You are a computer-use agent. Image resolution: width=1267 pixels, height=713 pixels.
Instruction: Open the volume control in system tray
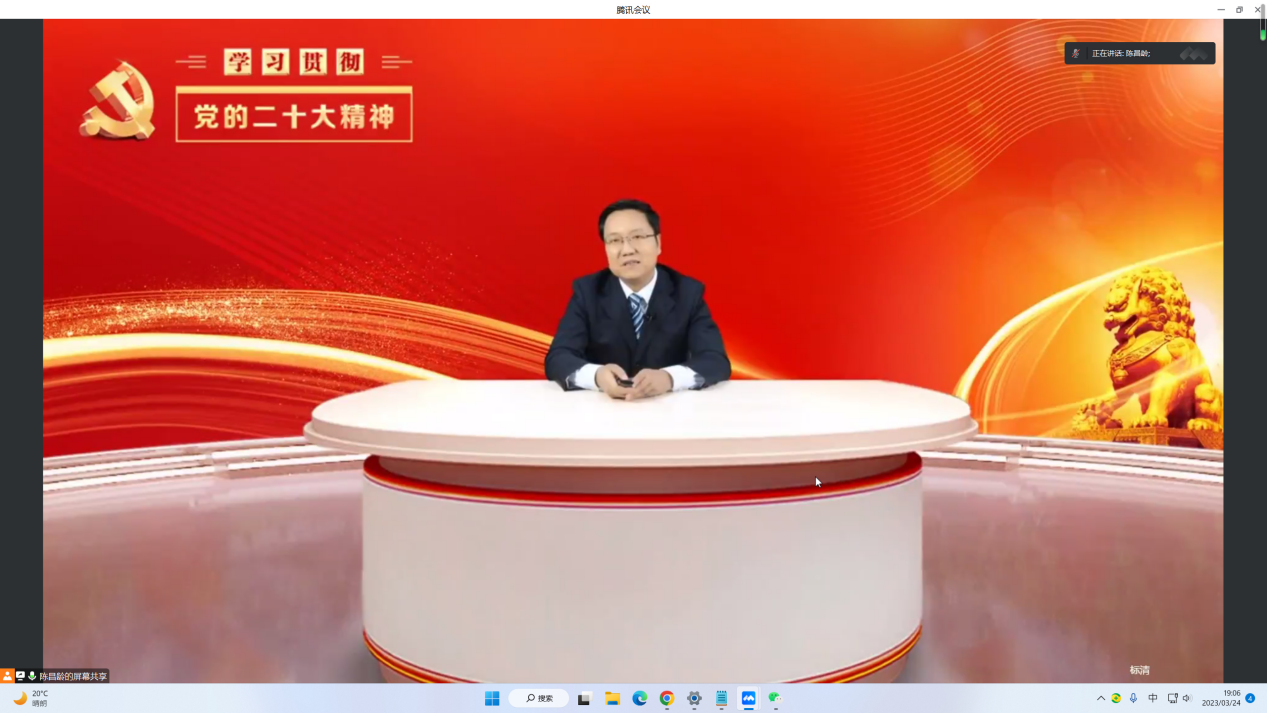pyautogui.click(x=1187, y=698)
